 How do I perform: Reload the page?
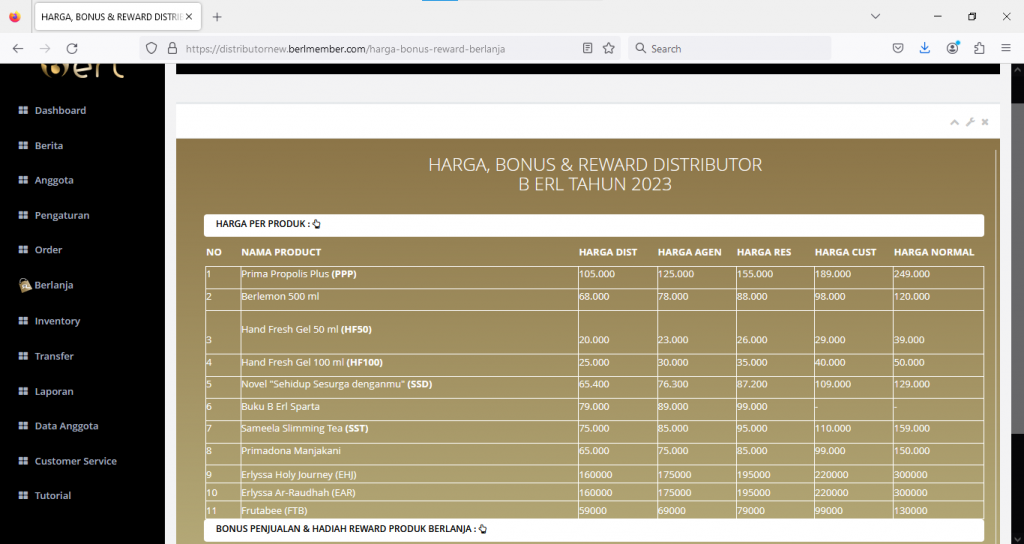pyautogui.click(x=72, y=48)
